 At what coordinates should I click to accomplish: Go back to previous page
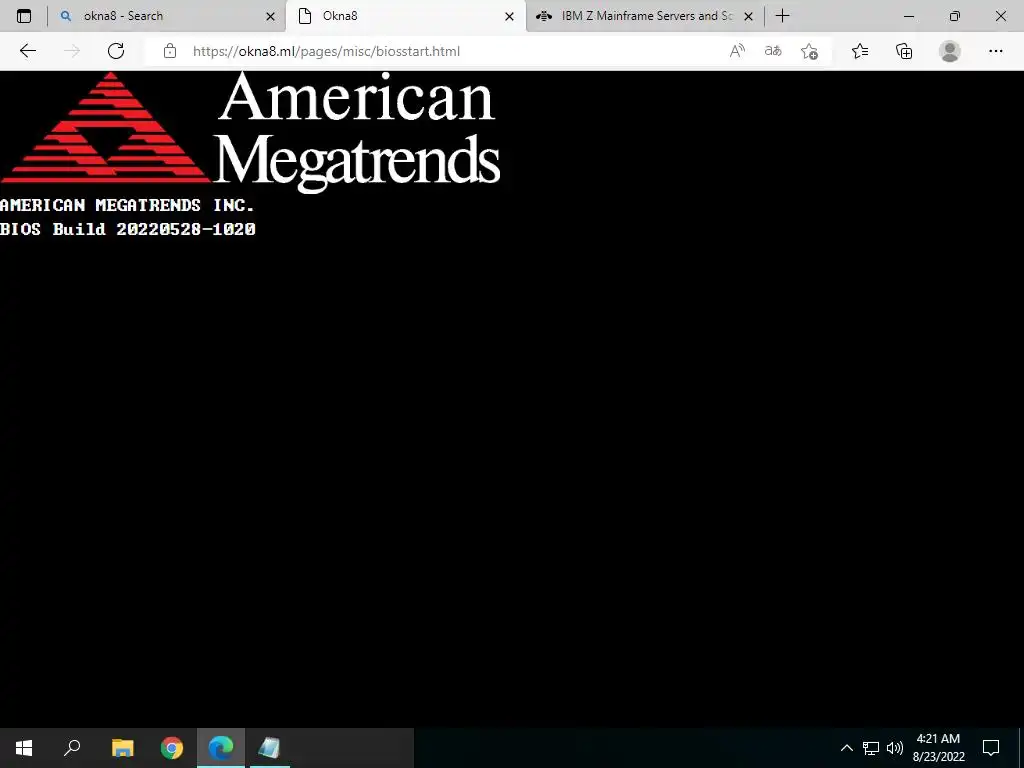(x=27, y=51)
